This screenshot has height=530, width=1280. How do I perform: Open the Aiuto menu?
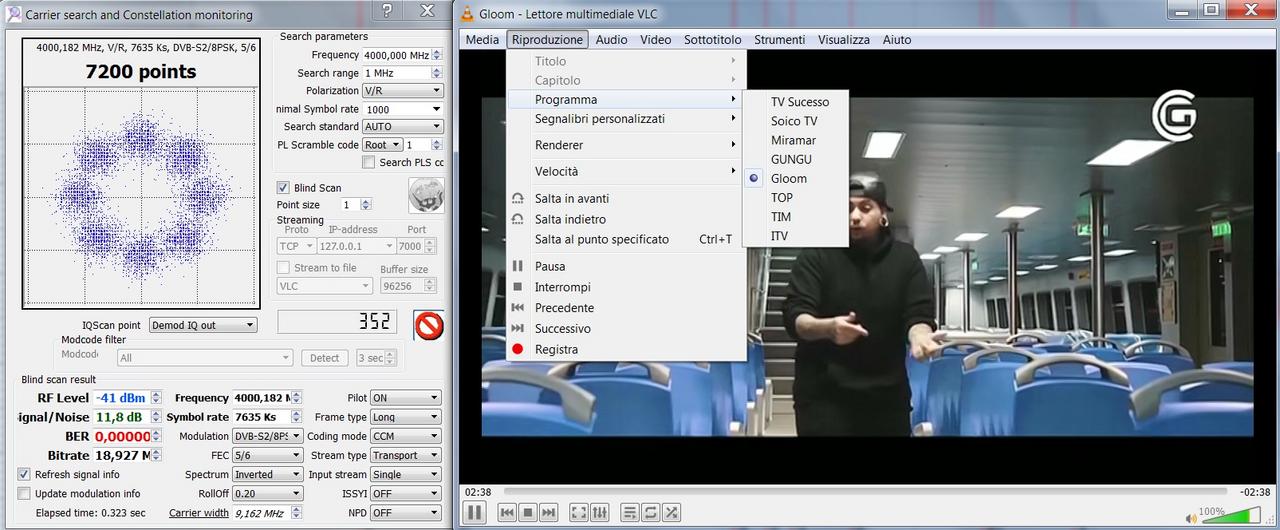897,39
